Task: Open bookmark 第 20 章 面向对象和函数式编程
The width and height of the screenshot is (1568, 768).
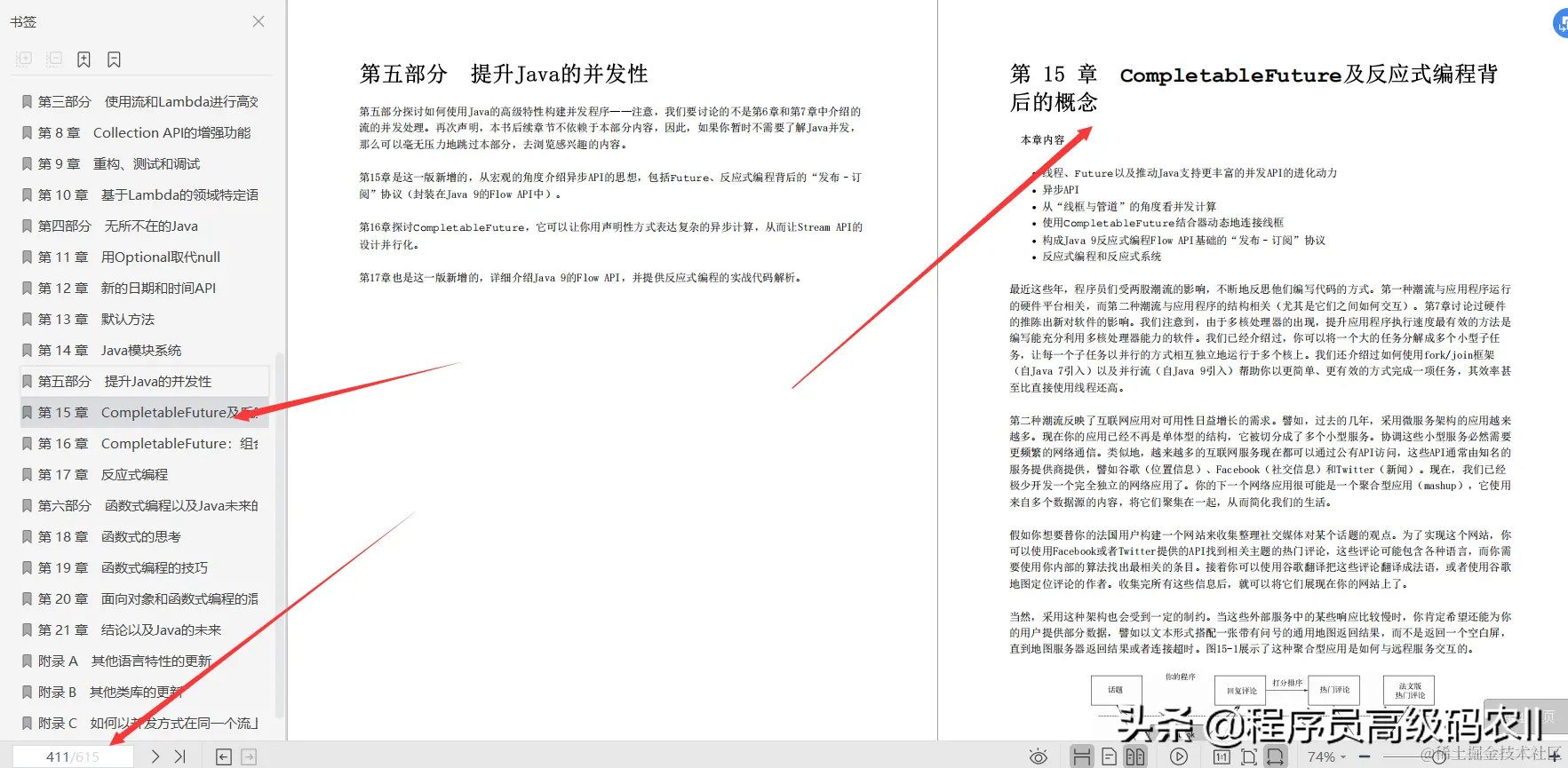Action: (145, 598)
